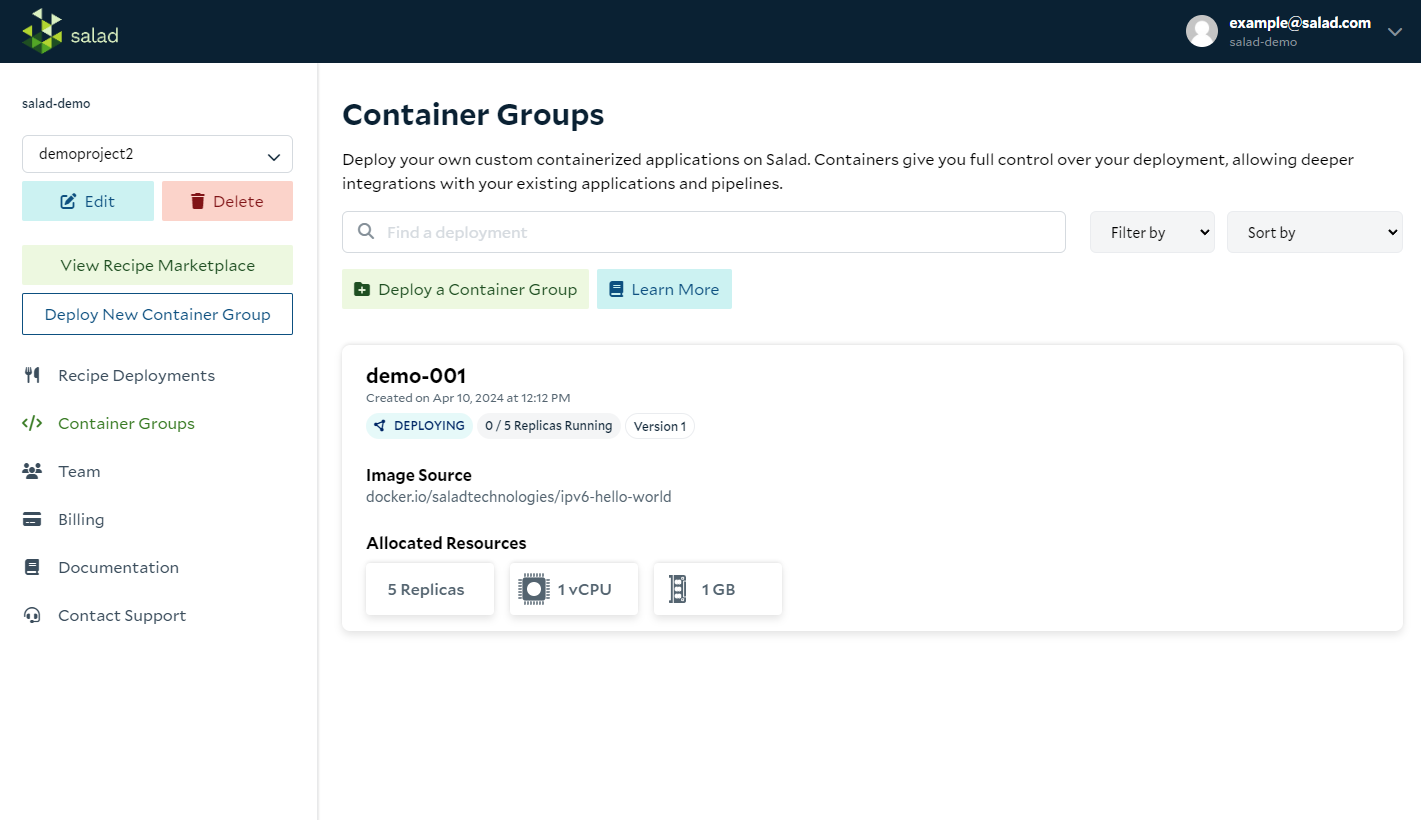Click the 0 / 5 Replicas Running badge

click(x=548, y=426)
